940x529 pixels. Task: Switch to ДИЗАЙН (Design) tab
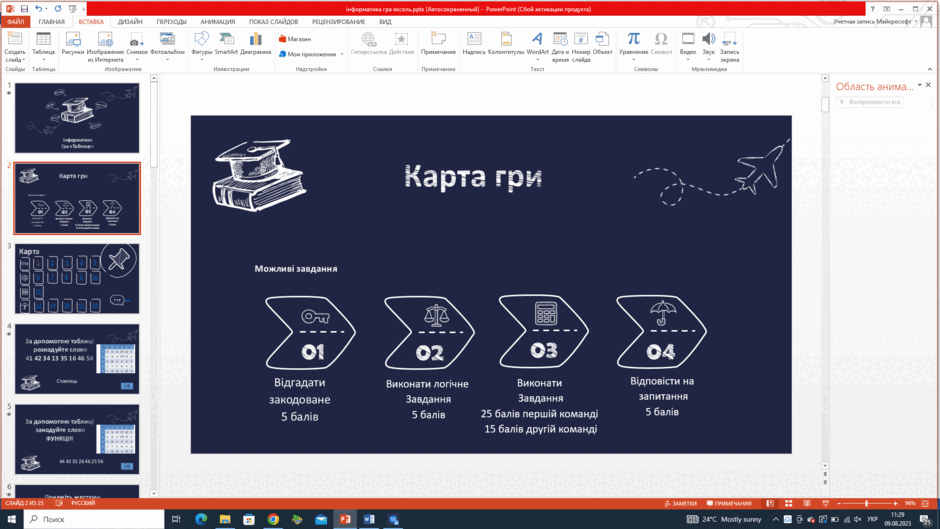(130, 22)
